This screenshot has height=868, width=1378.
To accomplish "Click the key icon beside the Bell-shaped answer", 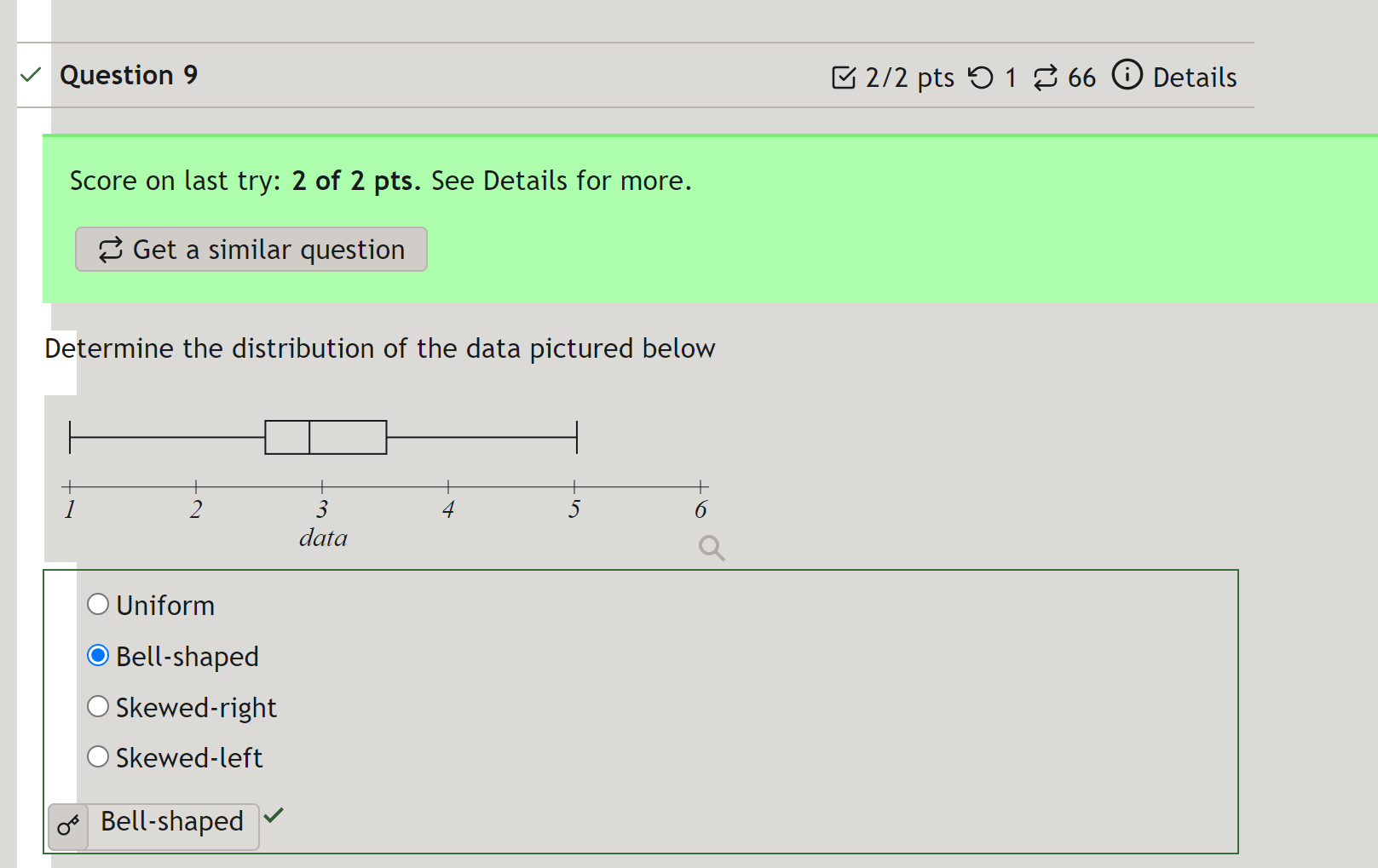I will pyautogui.click(x=68, y=825).
